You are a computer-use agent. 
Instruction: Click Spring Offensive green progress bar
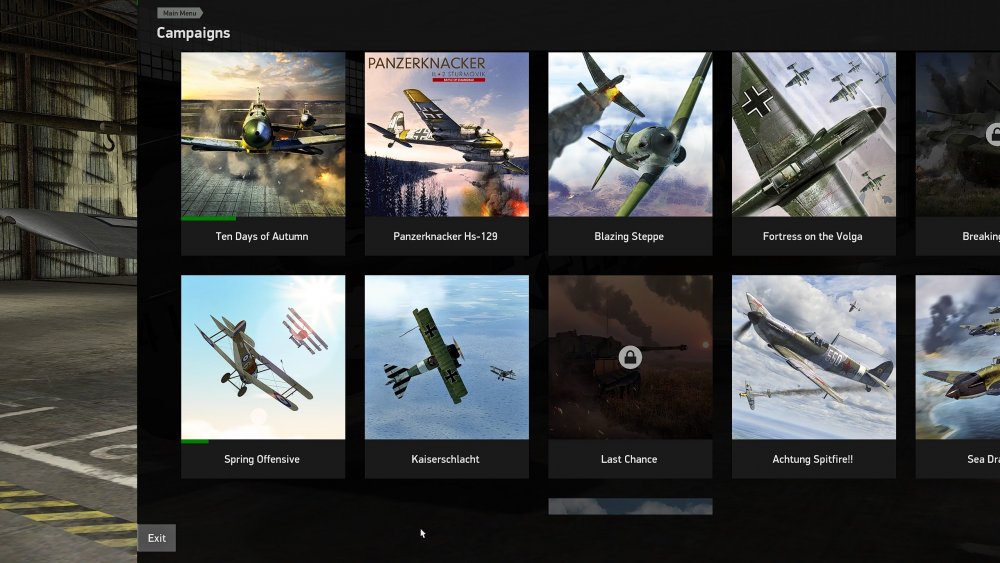coord(195,441)
